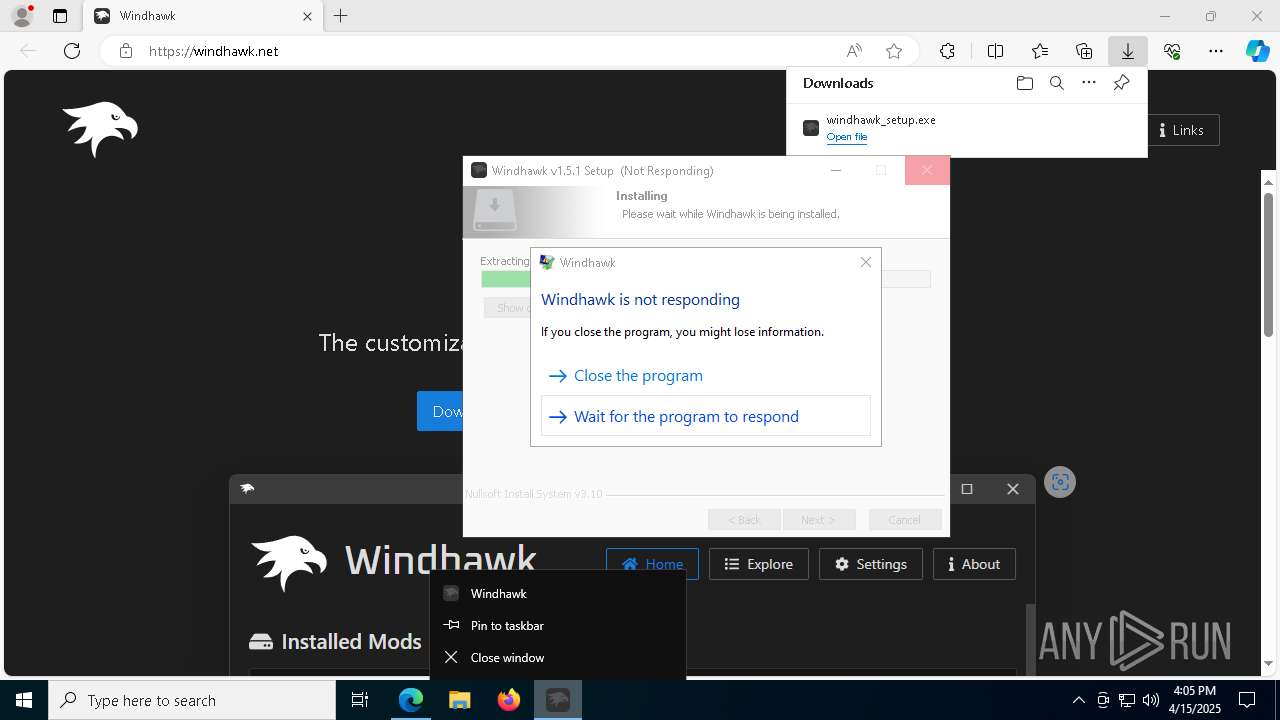Click Cancel in the Windhawk Setup window
Viewport: 1280px width, 720px height.
tap(905, 520)
